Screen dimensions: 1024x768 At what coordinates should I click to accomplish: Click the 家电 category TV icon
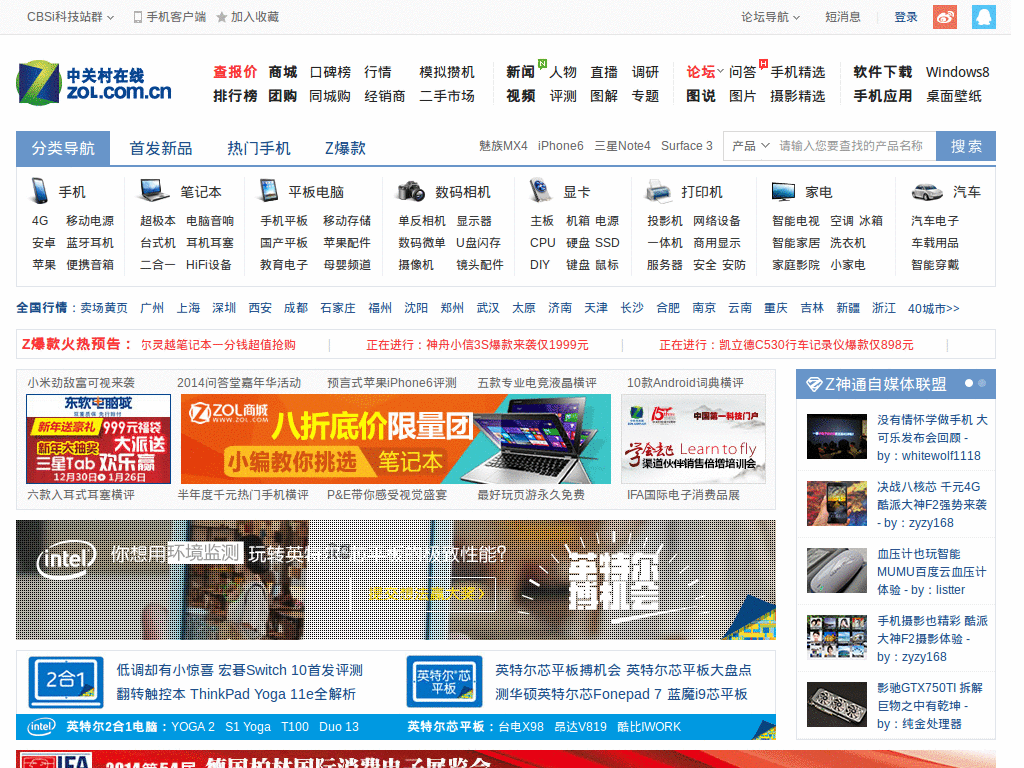coord(783,191)
